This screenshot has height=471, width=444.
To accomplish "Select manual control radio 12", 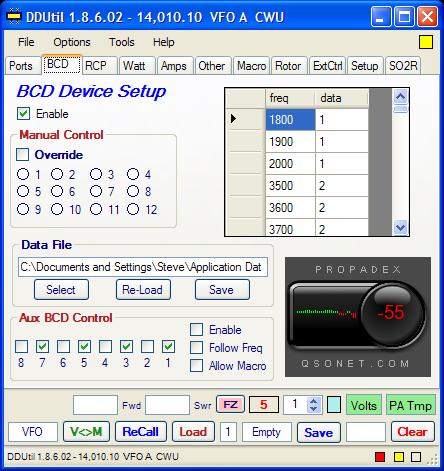I will [133, 209].
